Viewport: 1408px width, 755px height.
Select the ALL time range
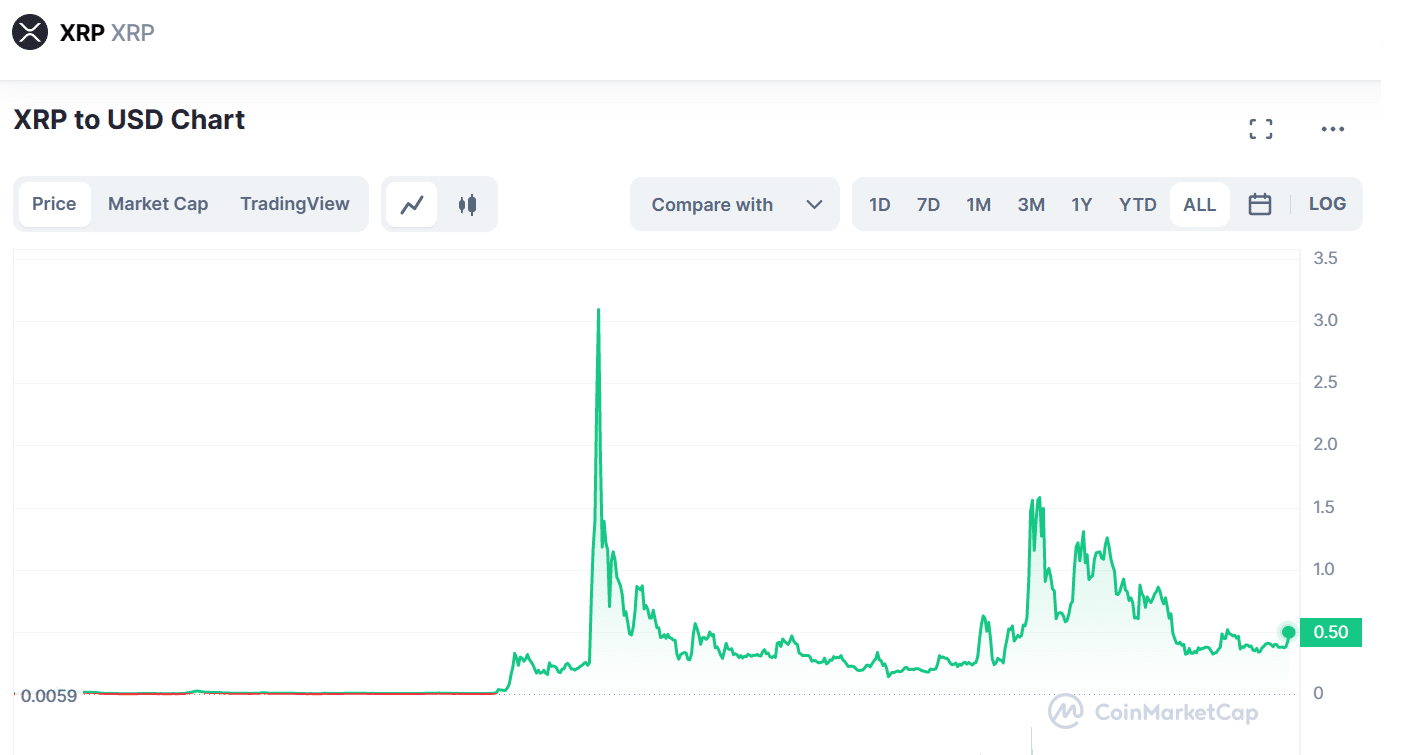1199,205
